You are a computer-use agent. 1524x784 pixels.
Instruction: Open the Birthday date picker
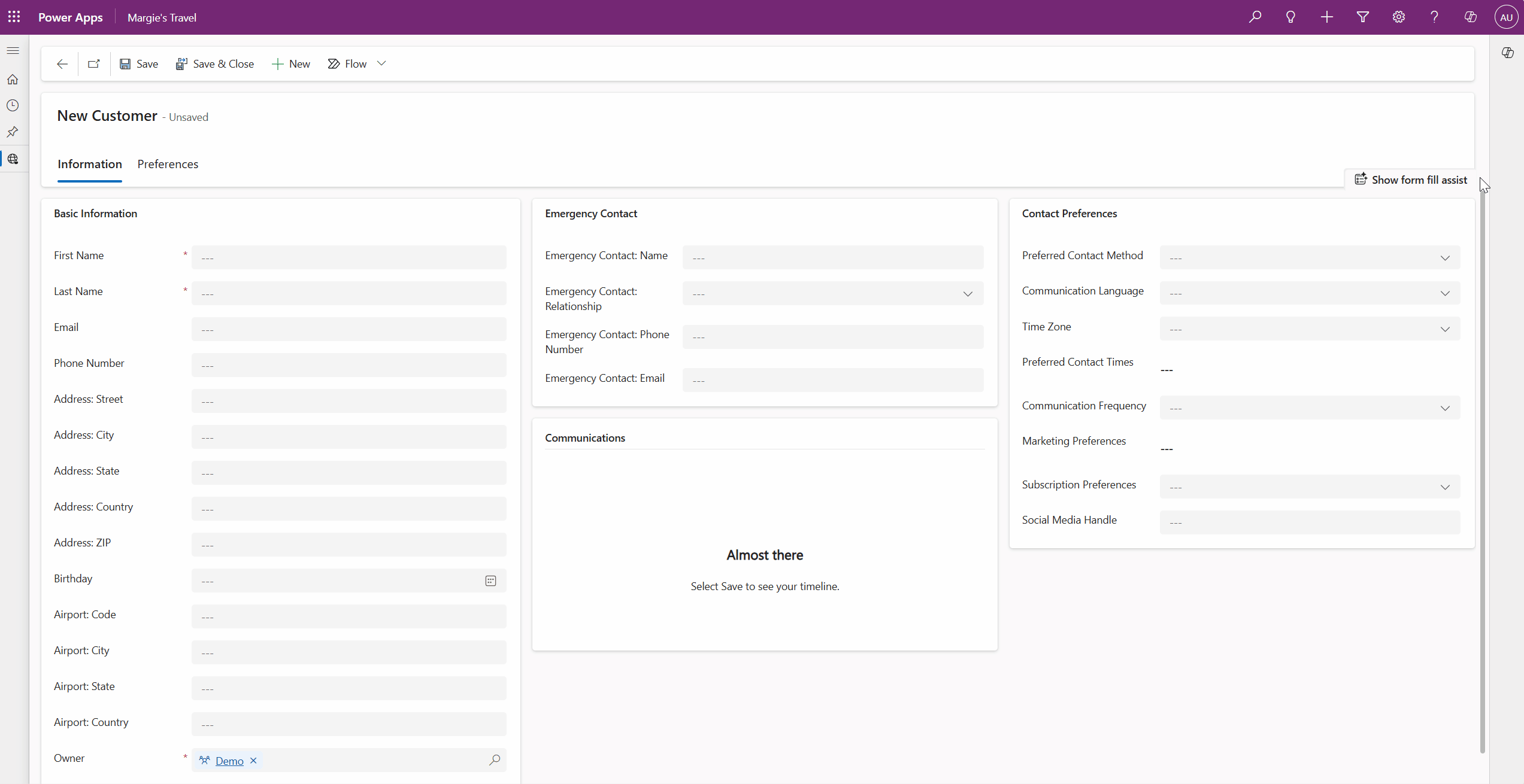pyautogui.click(x=490, y=580)
